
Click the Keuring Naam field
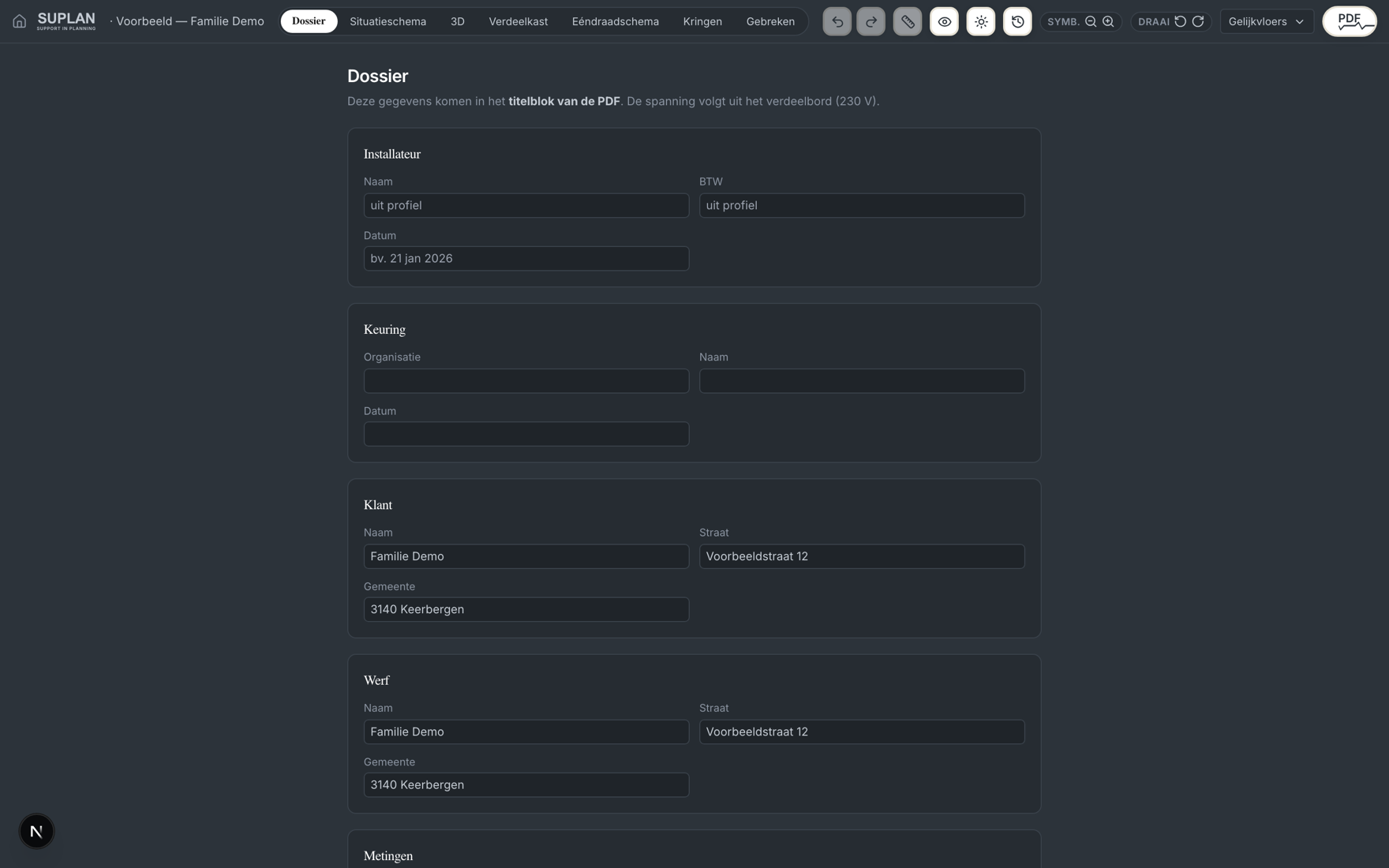pos(862,380)
